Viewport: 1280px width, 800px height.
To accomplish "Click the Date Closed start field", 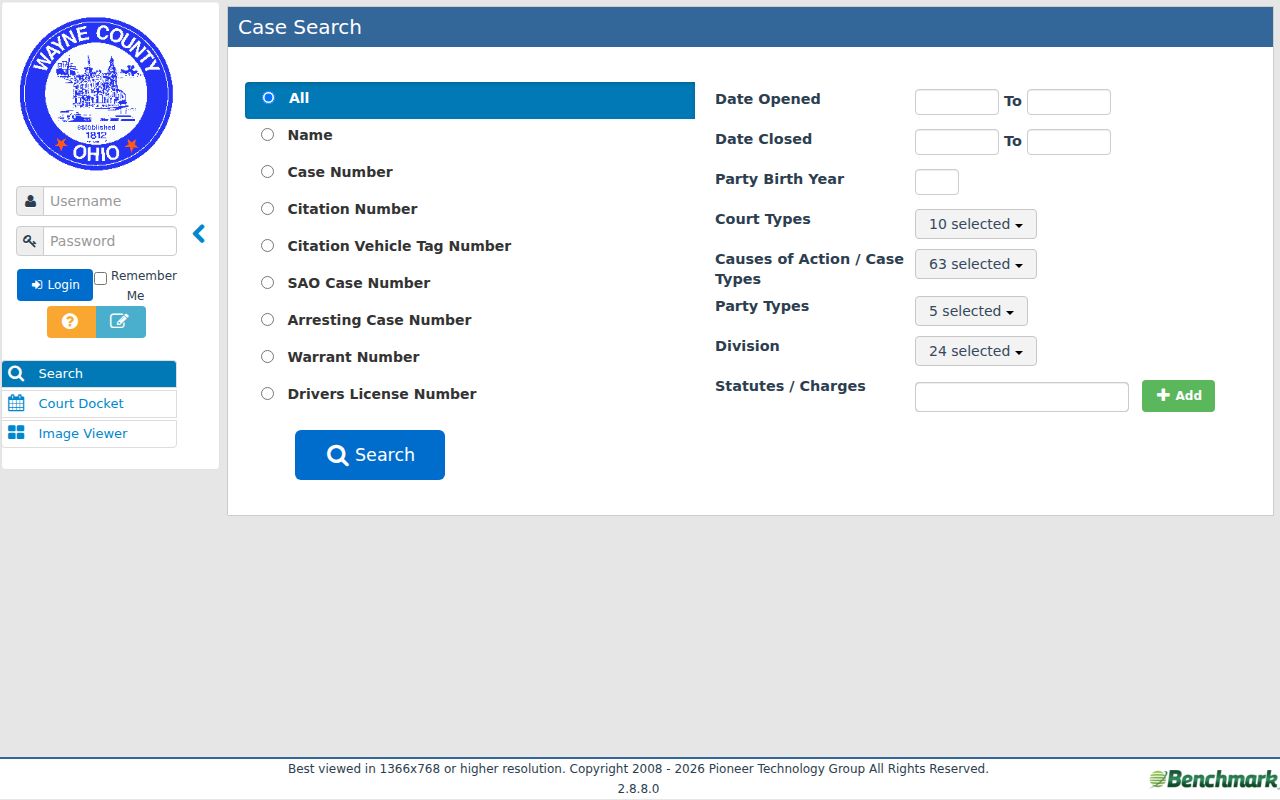I will click(x=957, y=142).
